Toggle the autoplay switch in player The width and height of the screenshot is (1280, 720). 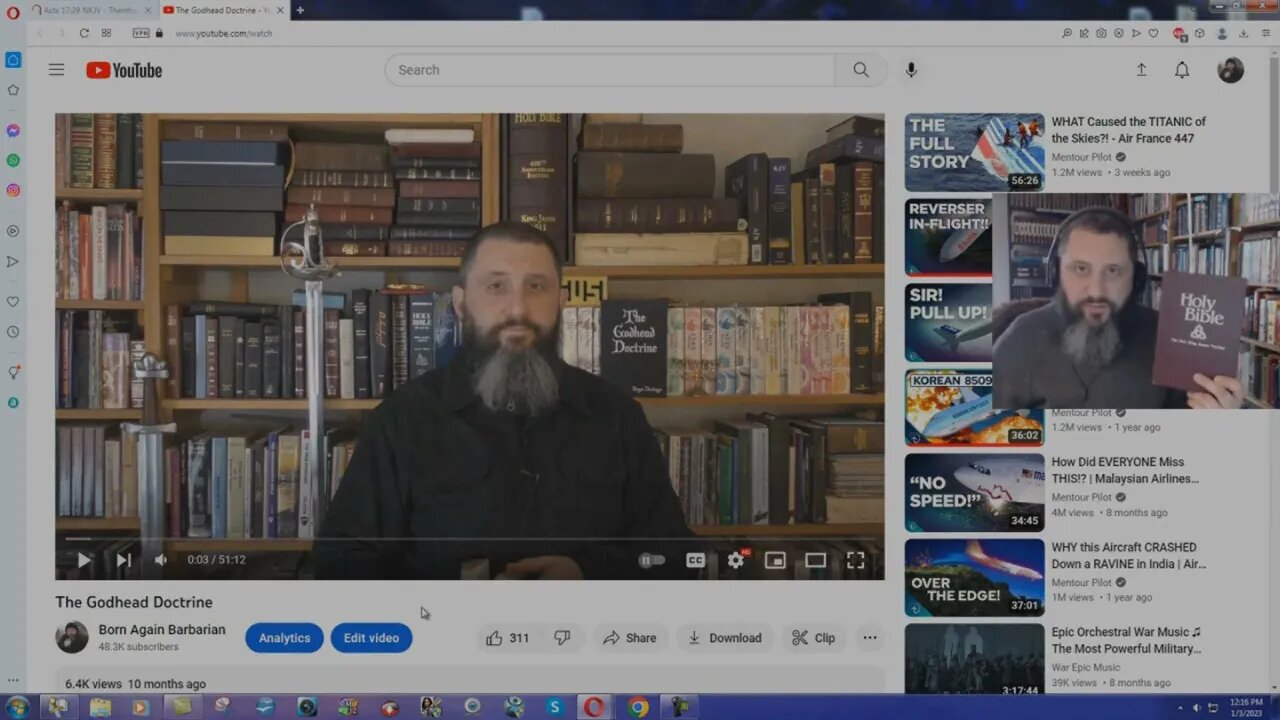pyautogui.click(x=651, y=560)
